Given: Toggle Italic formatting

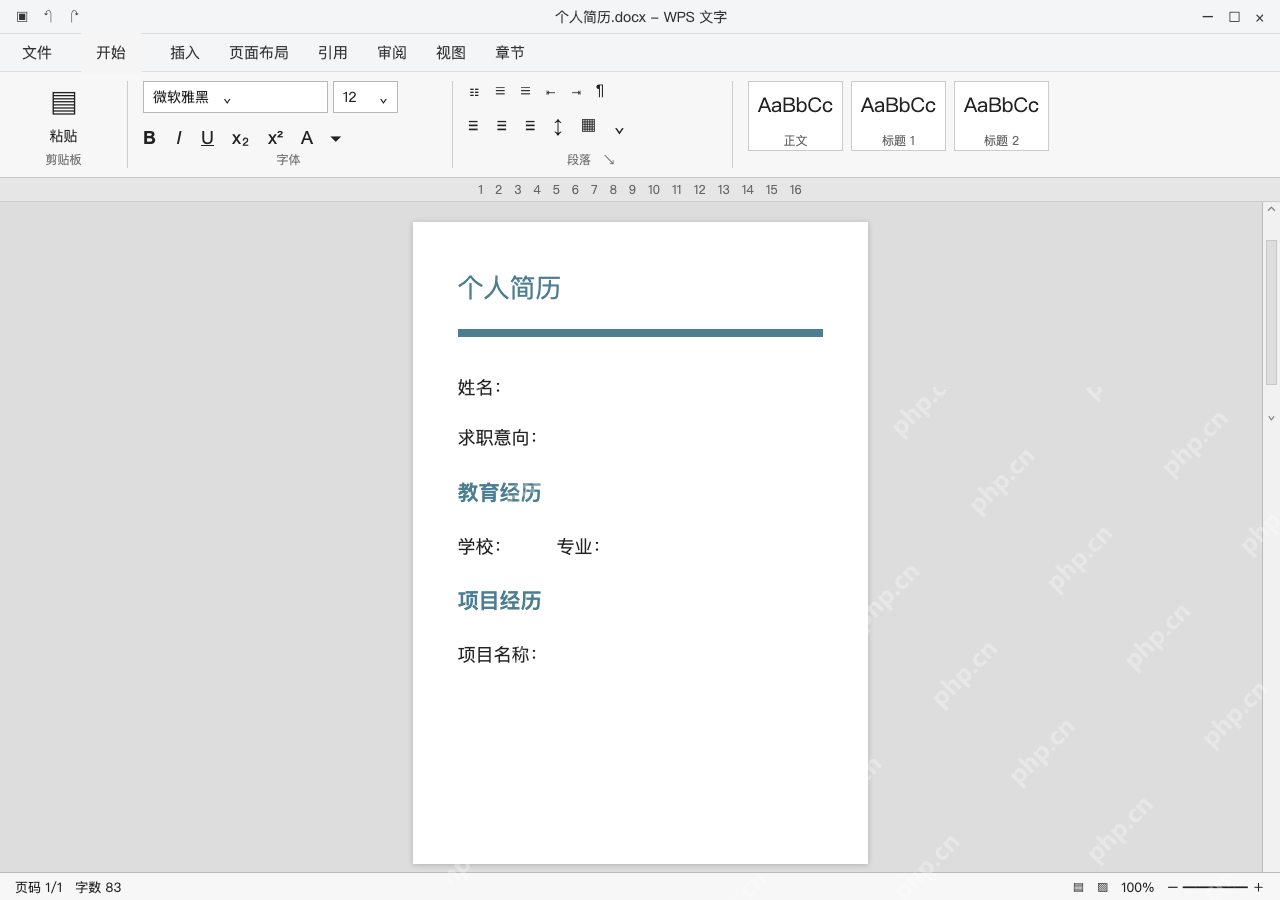Looking at the screenshot, I should click(179, 138).
